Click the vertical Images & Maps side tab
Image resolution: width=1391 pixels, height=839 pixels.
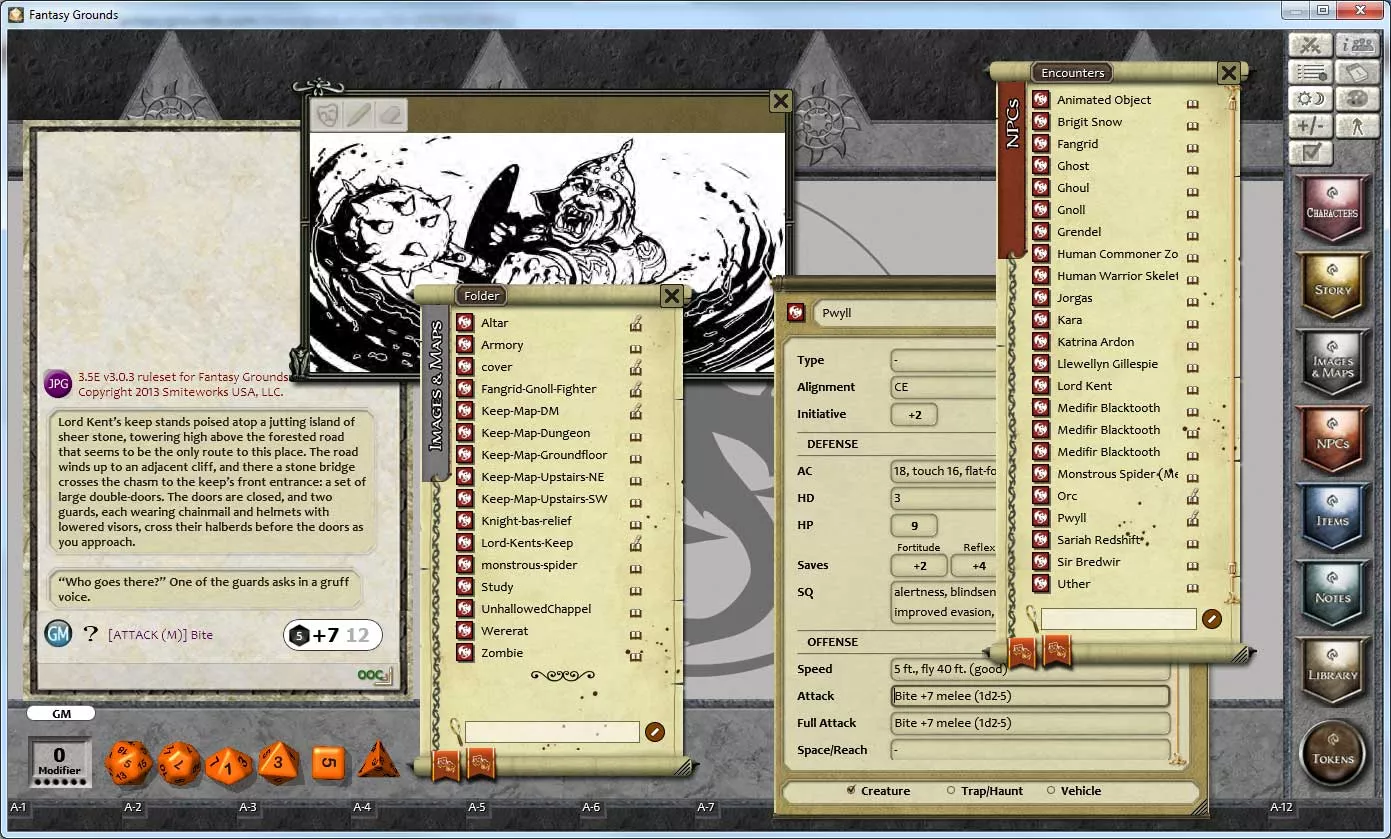436,395
